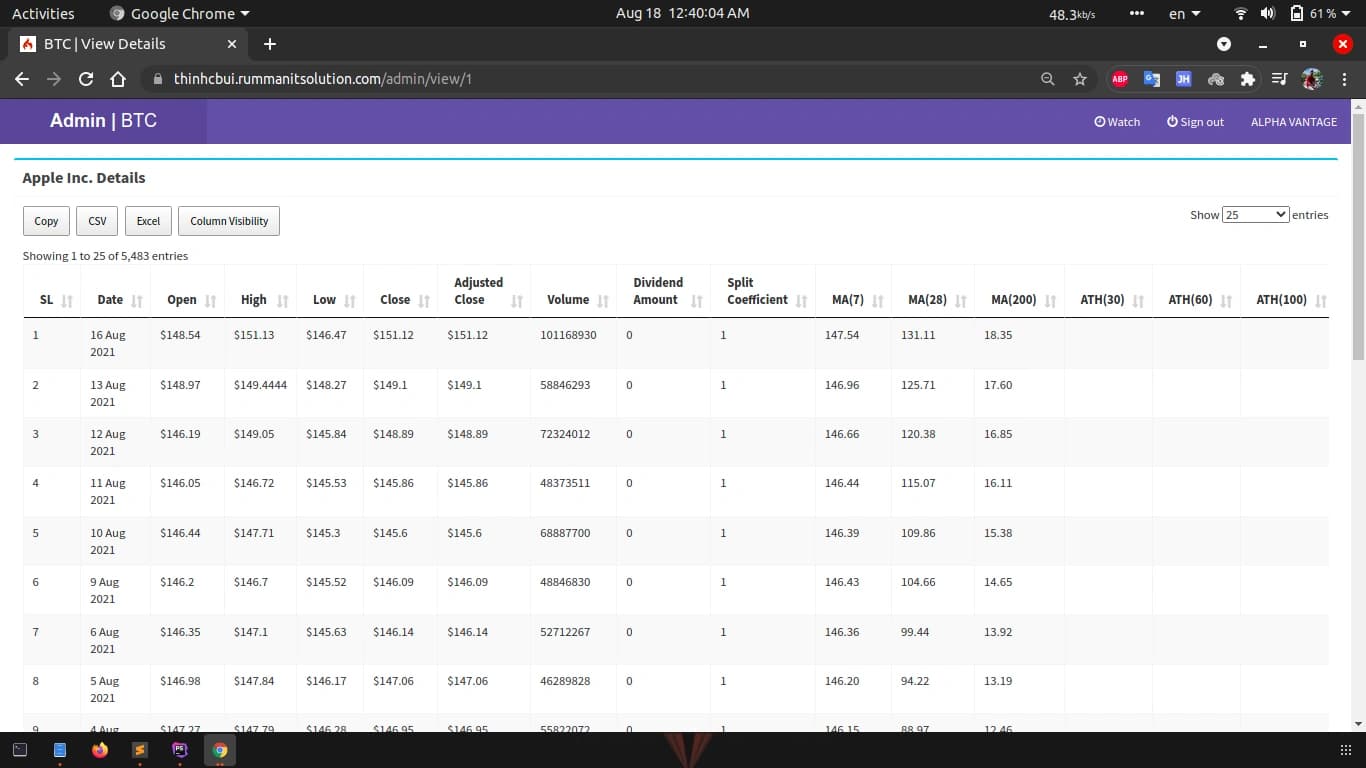Expand the Google Chrome app menu
This screenshot has height=768, width=1366.
point(180,14)
